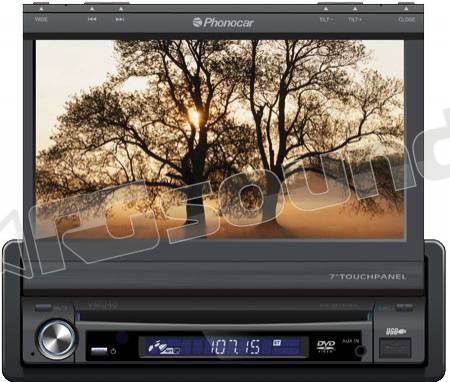The width and height of the screenshot is (450, 382).
Task: Tap the WIDE button on top bar
Action: click(41, 19)
